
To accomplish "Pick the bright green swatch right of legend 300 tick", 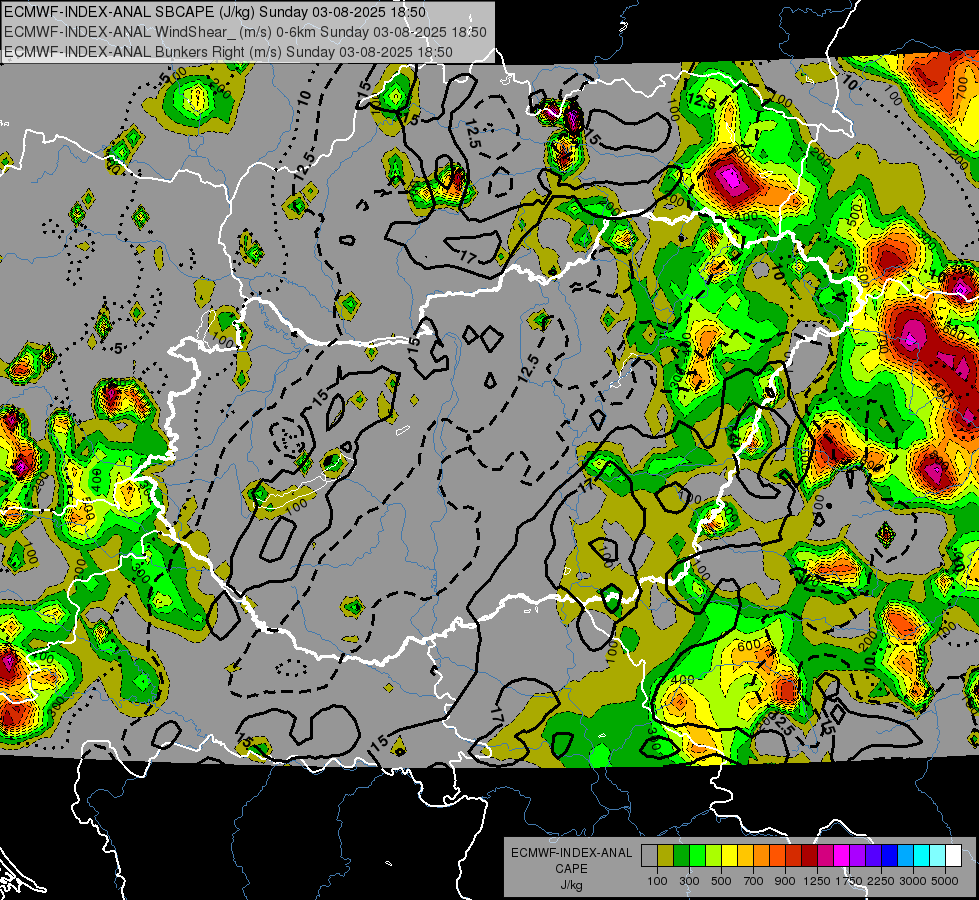I will 697,855.
